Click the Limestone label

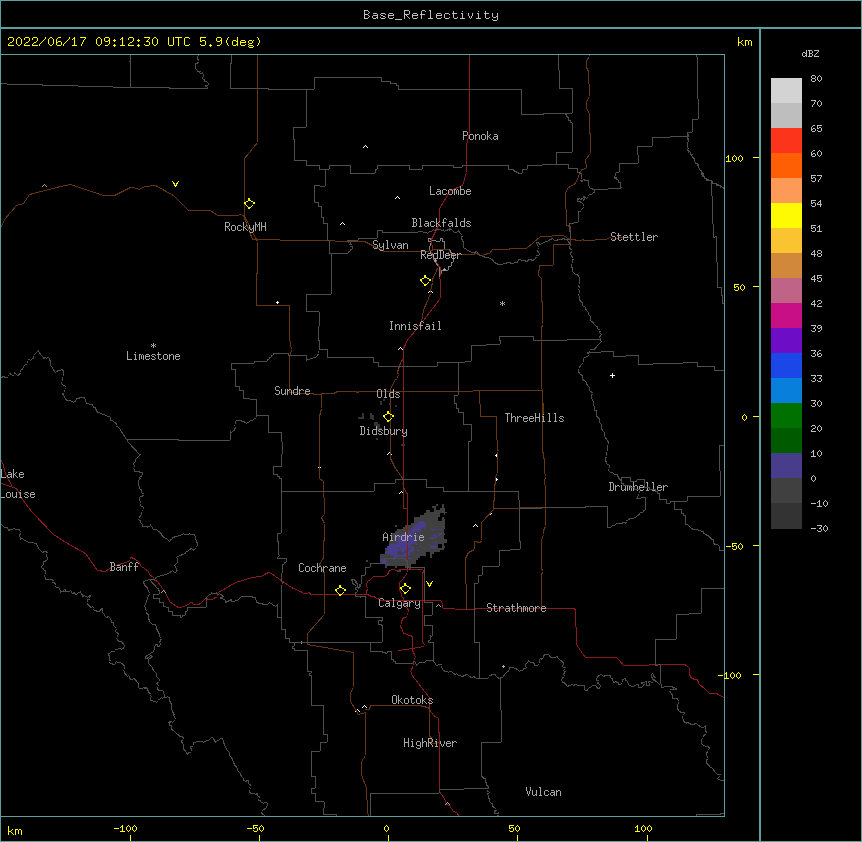click(153, 356)
